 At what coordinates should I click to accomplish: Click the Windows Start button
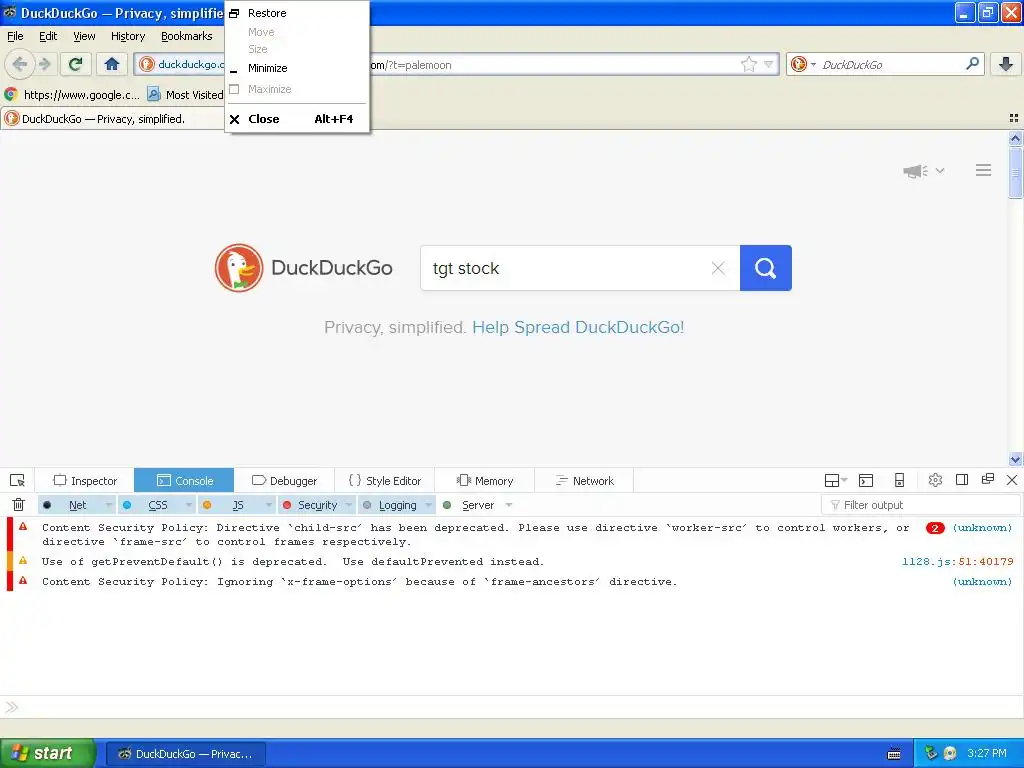click(48, 753)
